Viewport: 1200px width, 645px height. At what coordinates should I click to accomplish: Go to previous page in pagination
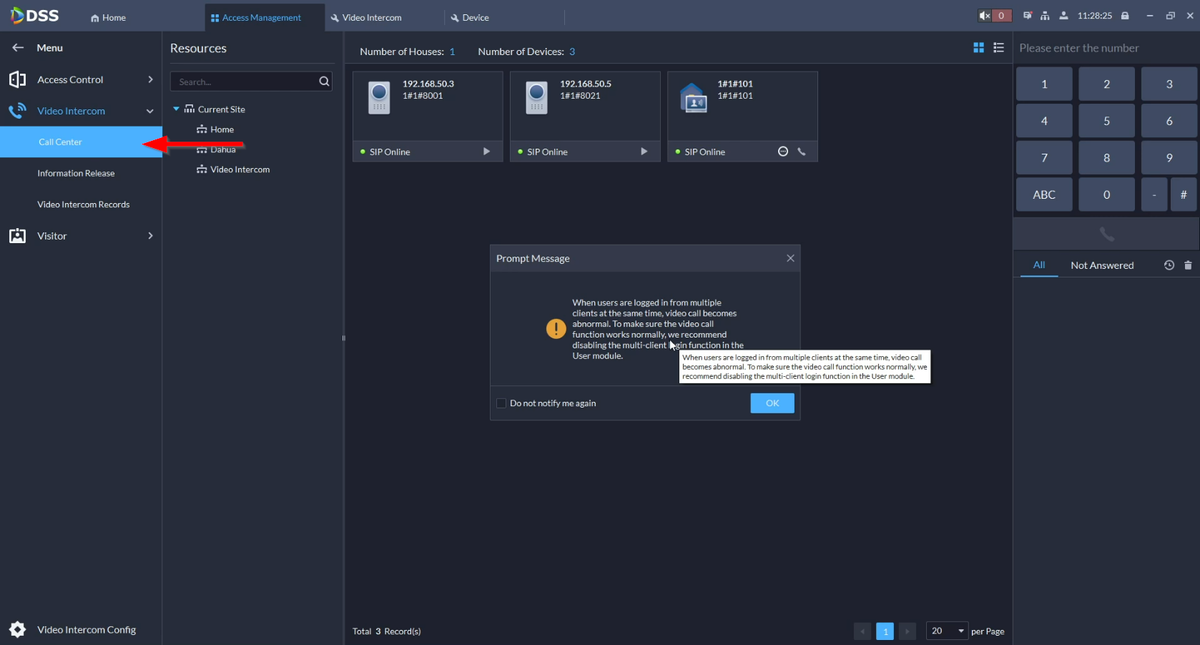(862, 631)
